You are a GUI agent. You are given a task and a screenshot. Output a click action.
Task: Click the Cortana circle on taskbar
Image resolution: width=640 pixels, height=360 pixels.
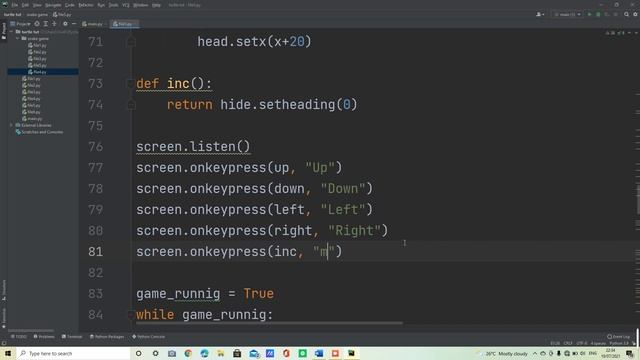point(138,353)
